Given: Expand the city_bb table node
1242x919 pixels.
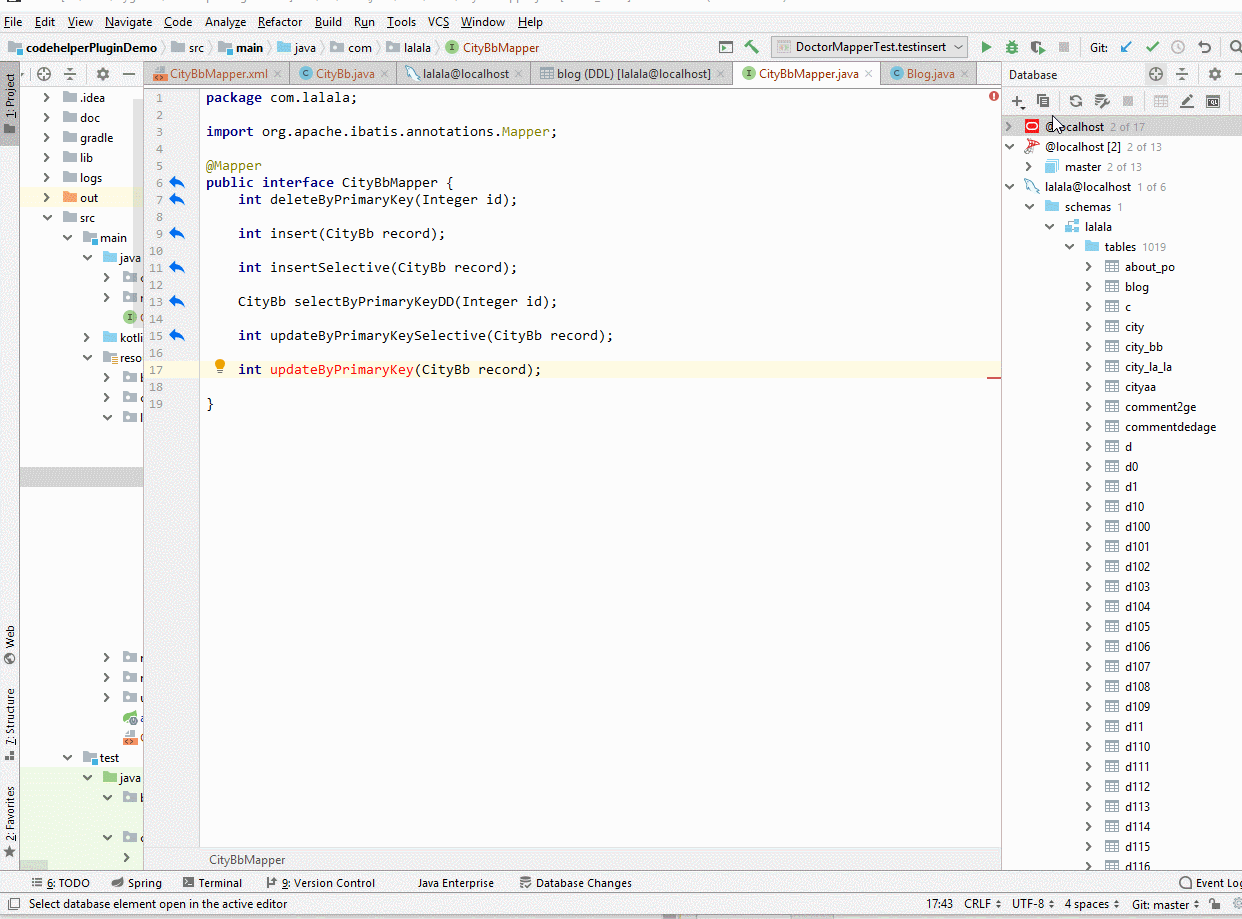Looking at the screenshot, I should tap(1089, 347).
